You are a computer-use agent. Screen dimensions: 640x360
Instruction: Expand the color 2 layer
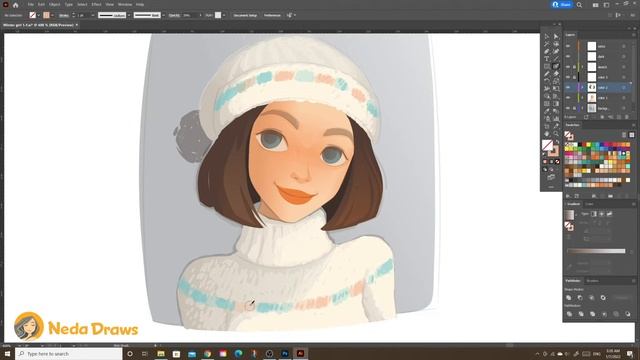583,87
